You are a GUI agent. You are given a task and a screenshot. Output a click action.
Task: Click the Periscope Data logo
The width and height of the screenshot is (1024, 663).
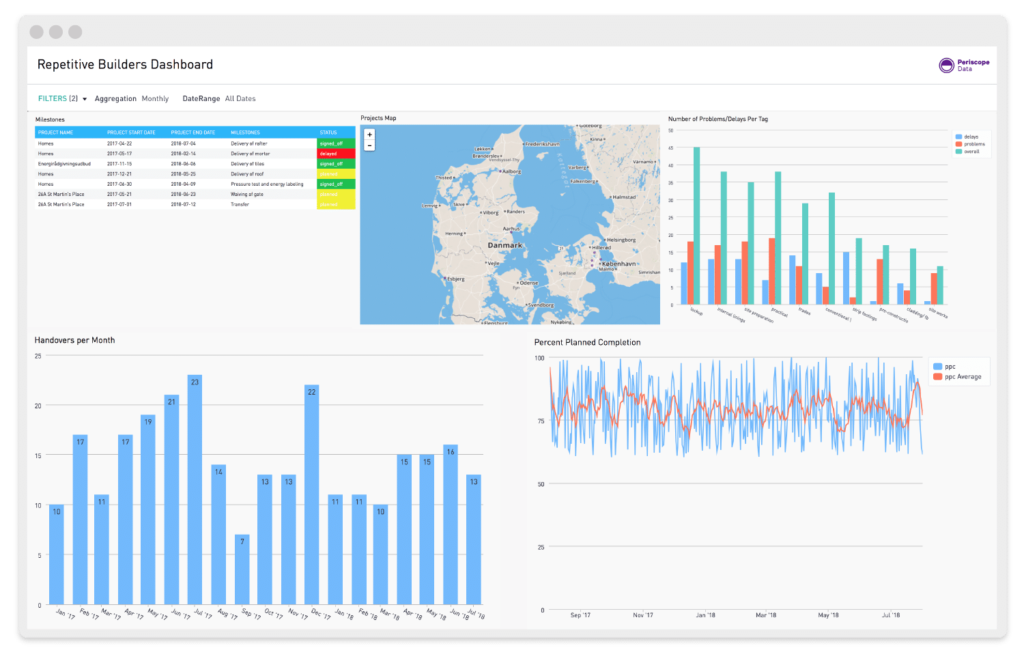pyautogui.click(x=962, y=65)
